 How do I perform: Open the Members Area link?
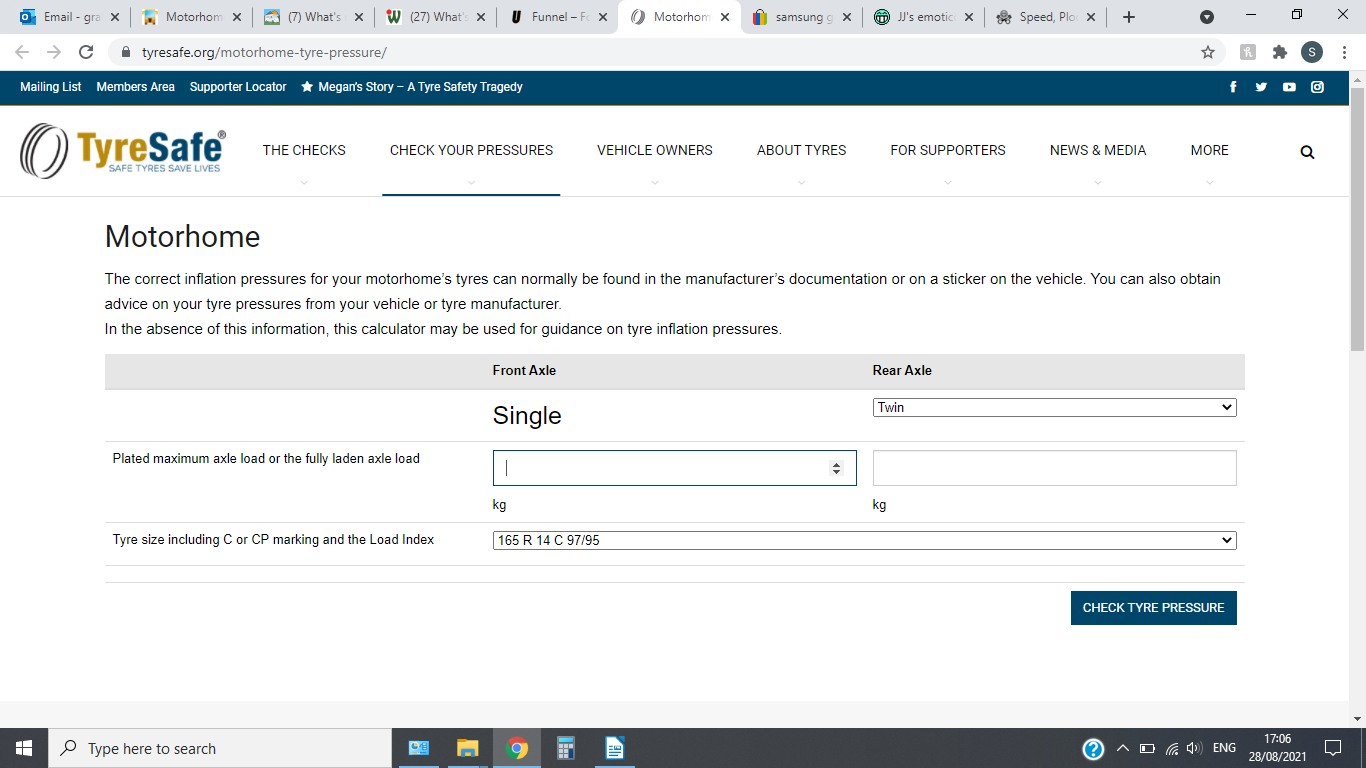coord(135,87)
